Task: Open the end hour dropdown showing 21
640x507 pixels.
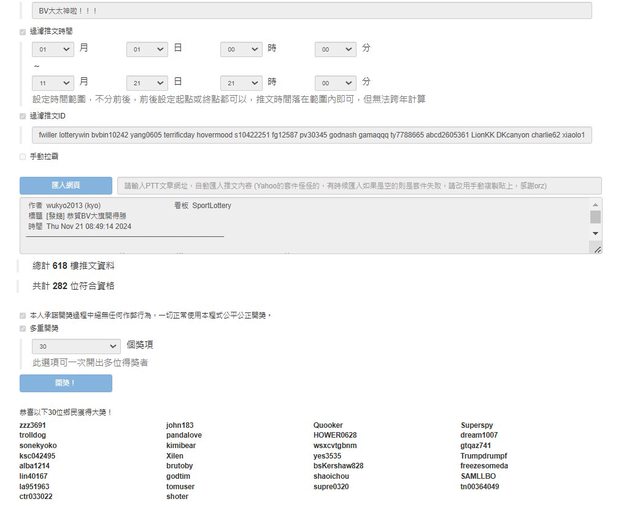Action: point(241,82)
